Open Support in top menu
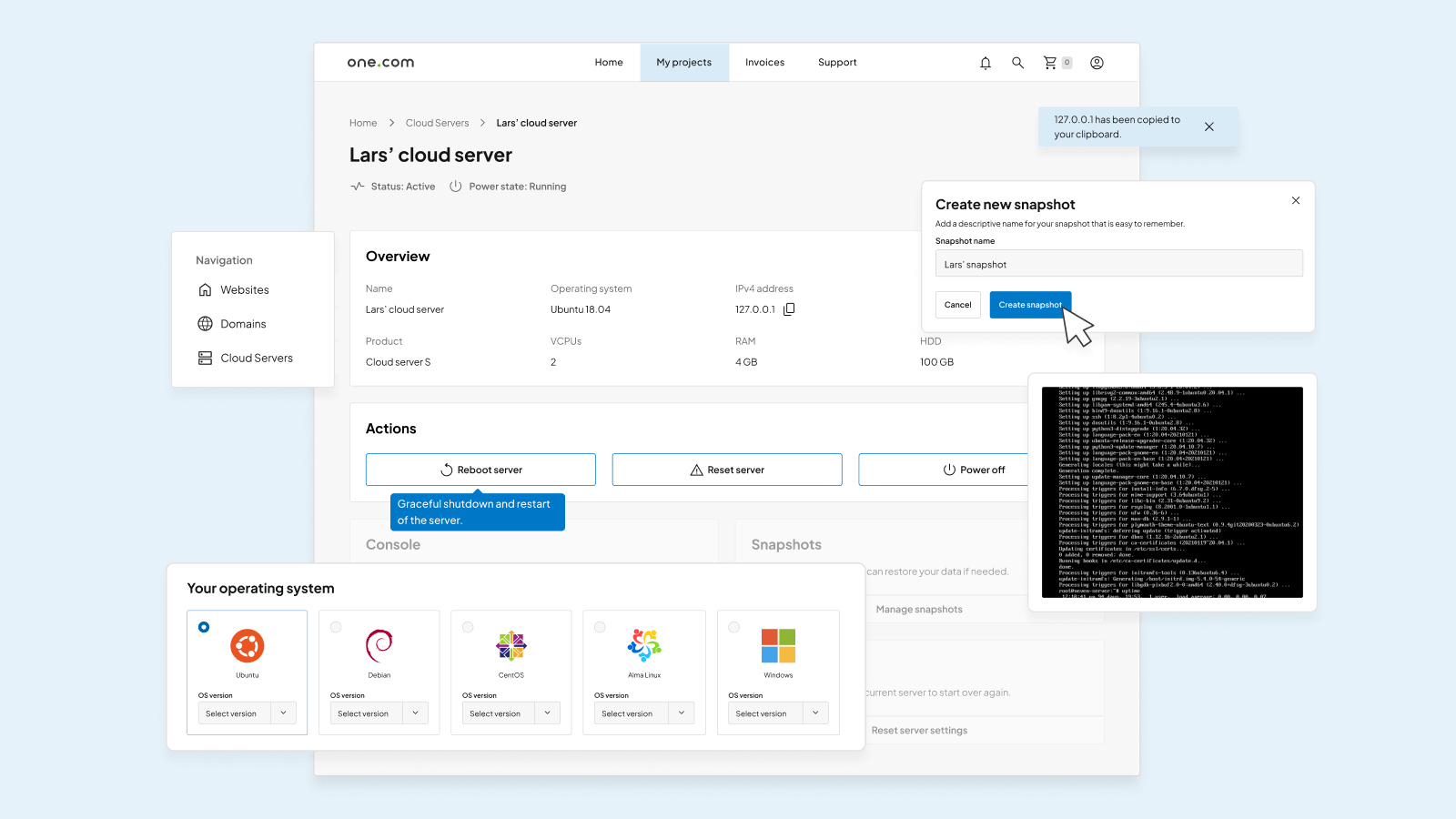The image size is (1456, 819). tap(837, 63)
